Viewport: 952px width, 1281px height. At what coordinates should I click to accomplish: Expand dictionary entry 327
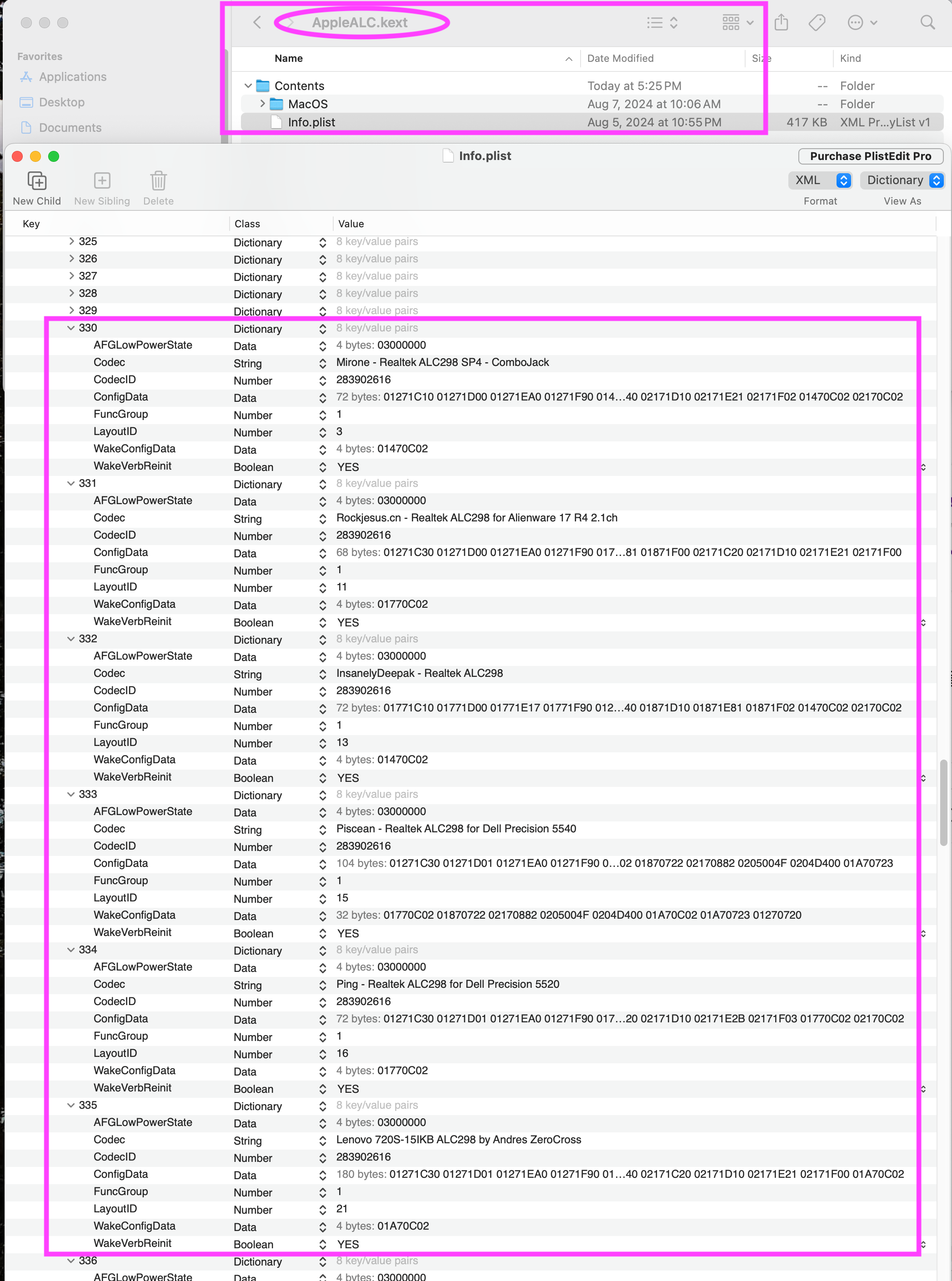tap(71, 276)
